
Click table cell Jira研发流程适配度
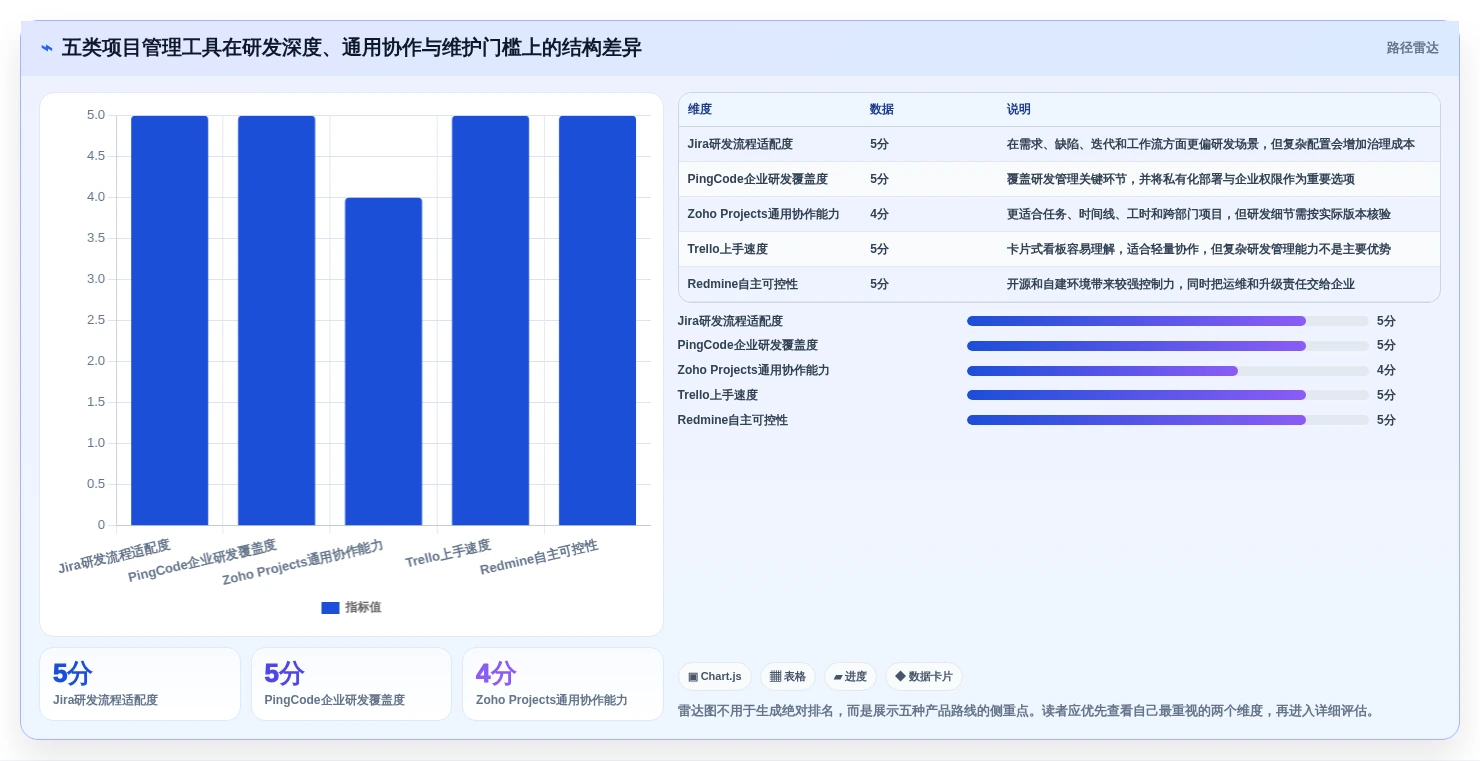[740, 144]
